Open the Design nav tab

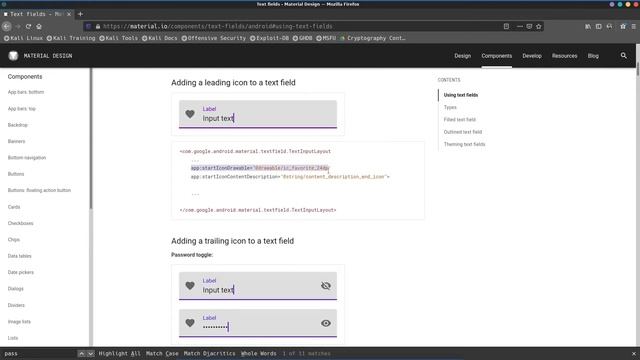pos(462,56)
